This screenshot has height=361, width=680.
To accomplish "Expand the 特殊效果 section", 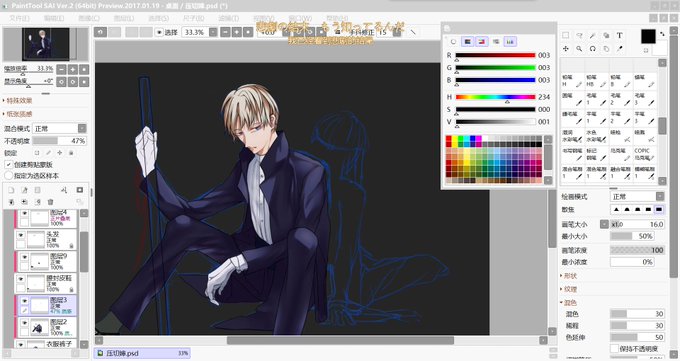I will (x=18, y=101).
